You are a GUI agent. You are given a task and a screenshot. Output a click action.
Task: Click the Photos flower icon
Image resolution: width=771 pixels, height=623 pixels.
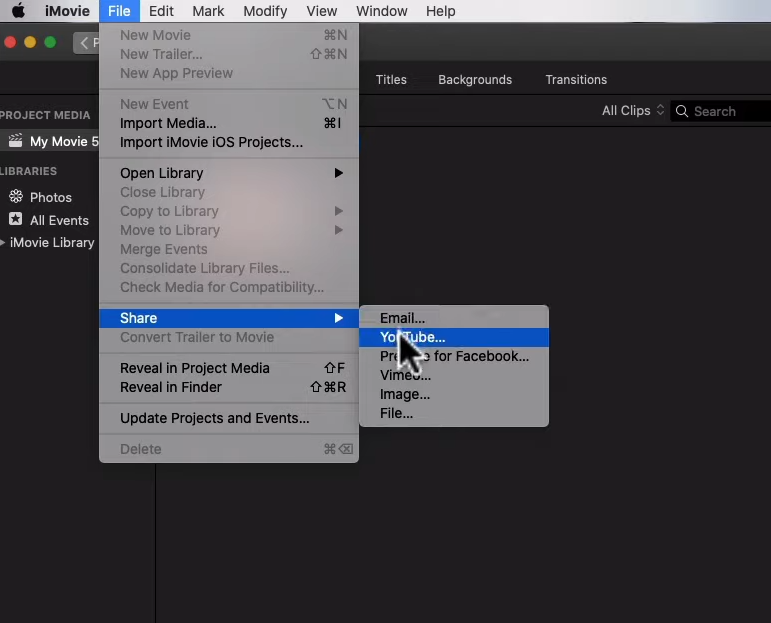(16, 197)
